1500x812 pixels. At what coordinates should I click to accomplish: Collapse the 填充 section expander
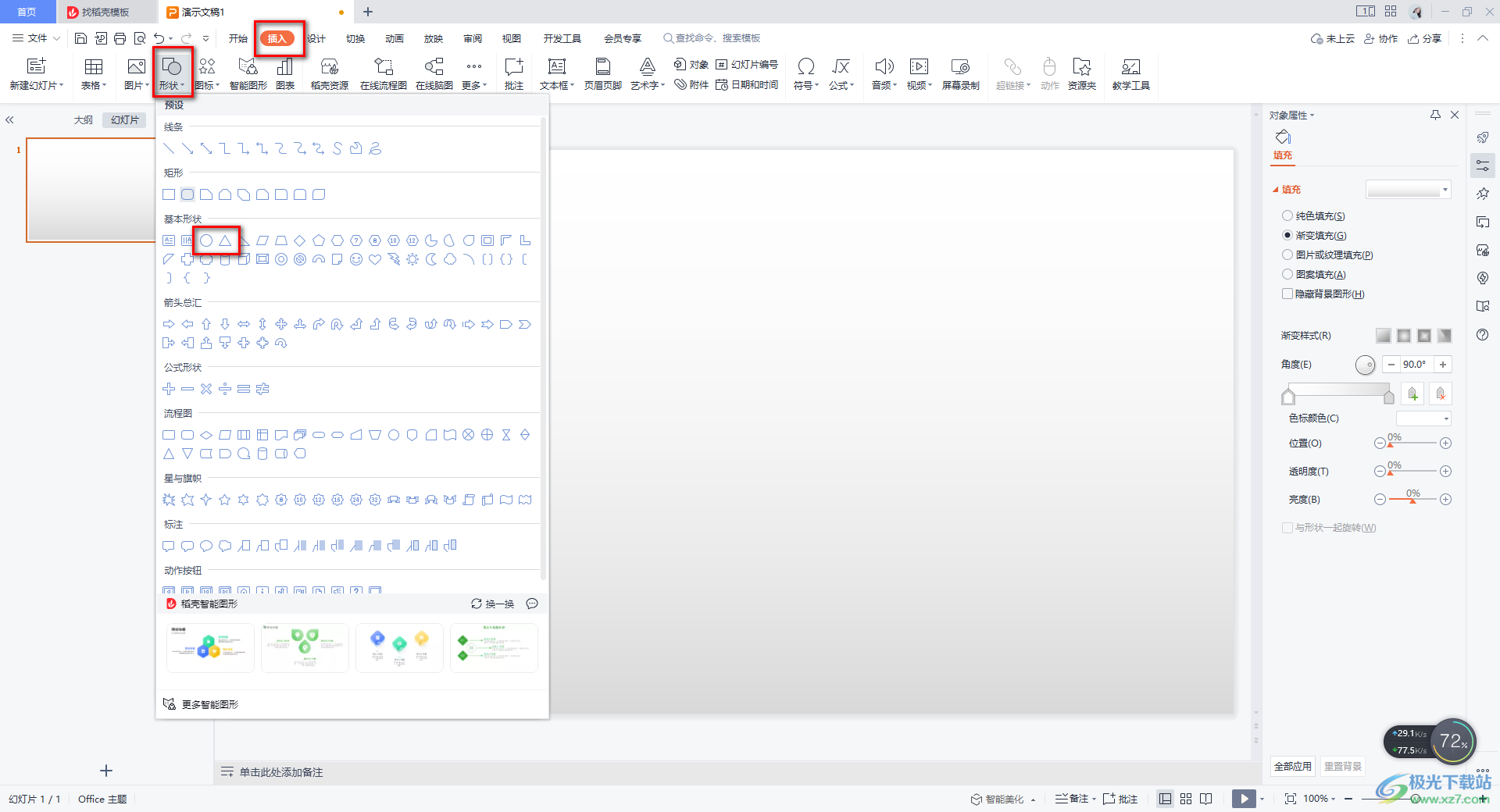[x=1276, y=190]
